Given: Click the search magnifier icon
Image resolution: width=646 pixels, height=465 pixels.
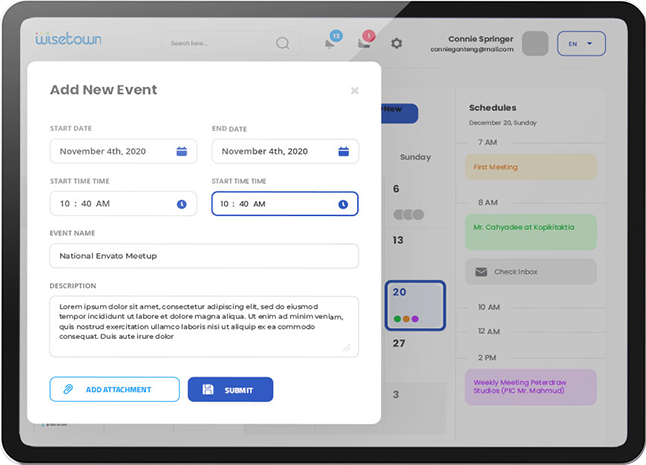Looking at the screenshot, I should [283, 43].
